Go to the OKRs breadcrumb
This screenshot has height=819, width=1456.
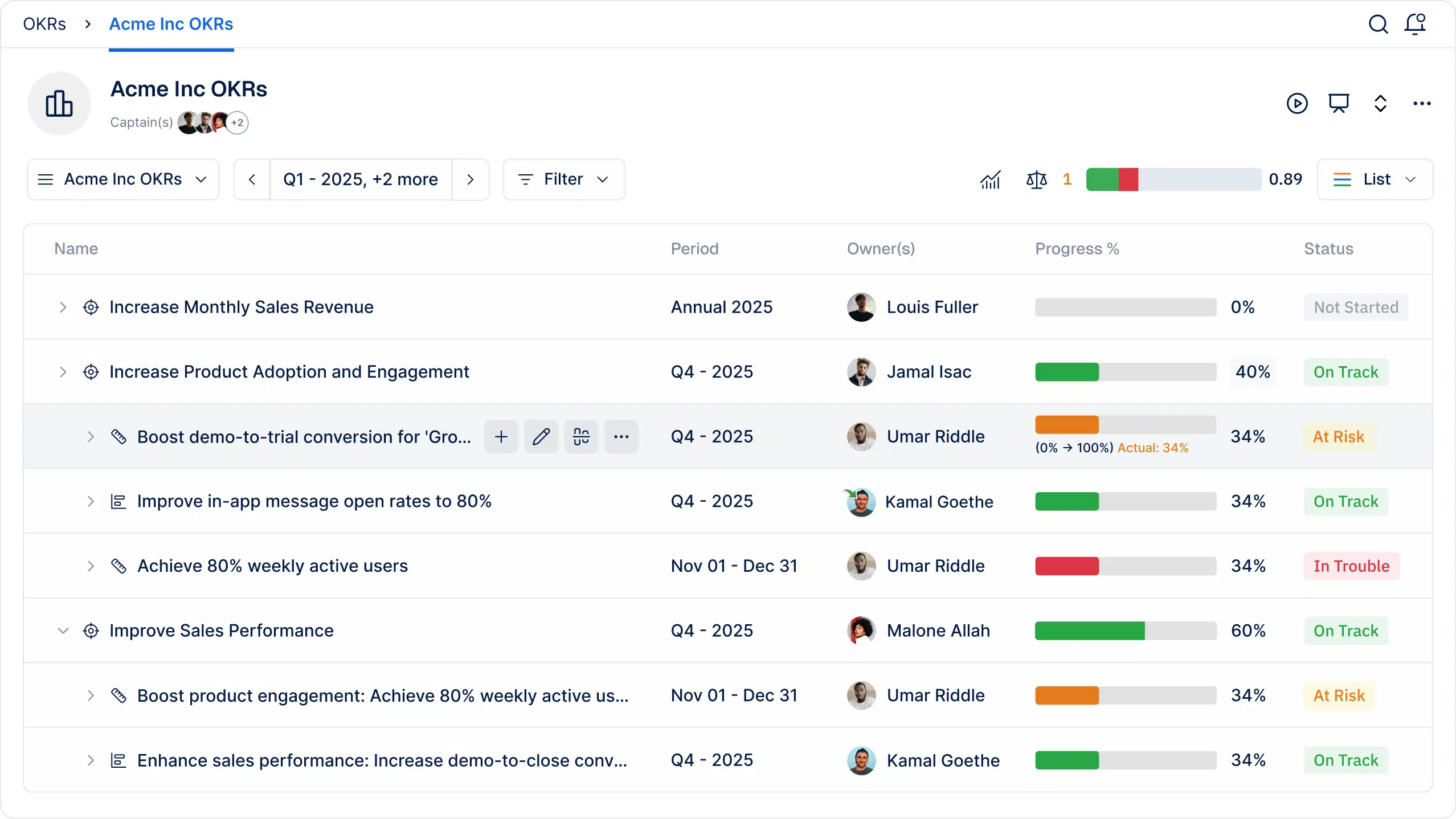(x=44, y=24)
